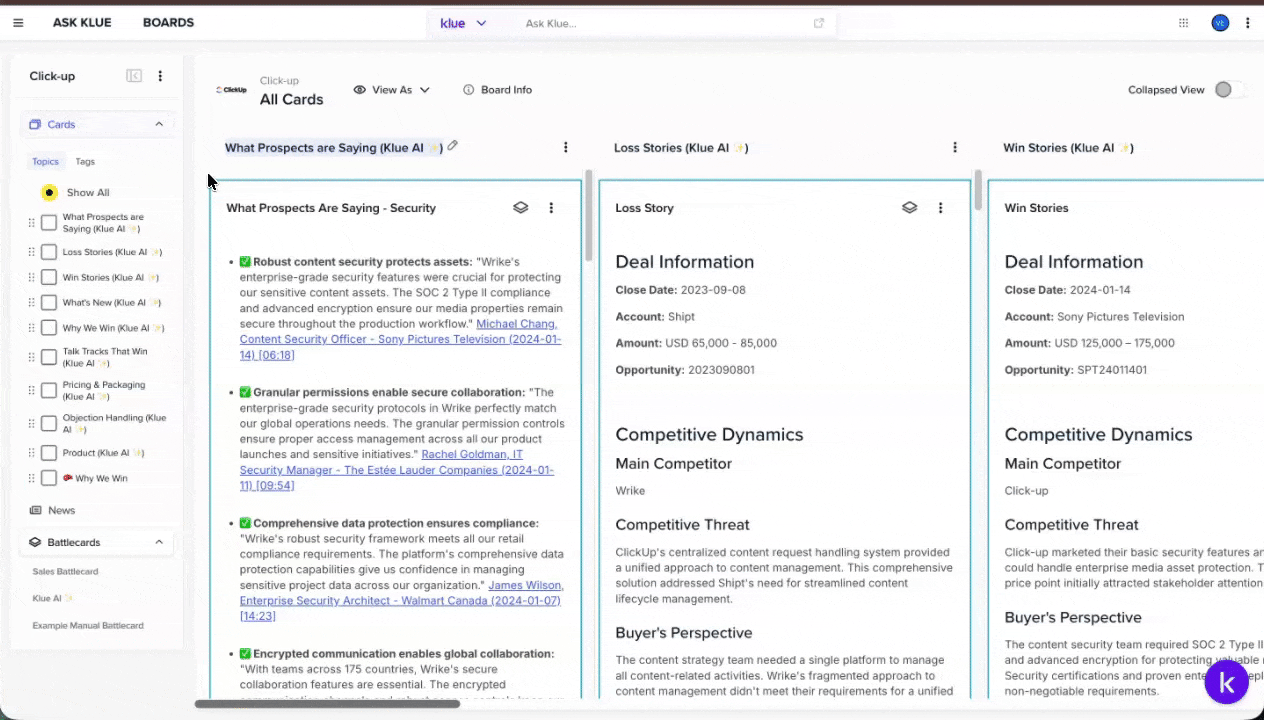Open the hamburger menu icon
This screenshot has height=720, width=1264.
pyautogui.click(x=18, y=23)
